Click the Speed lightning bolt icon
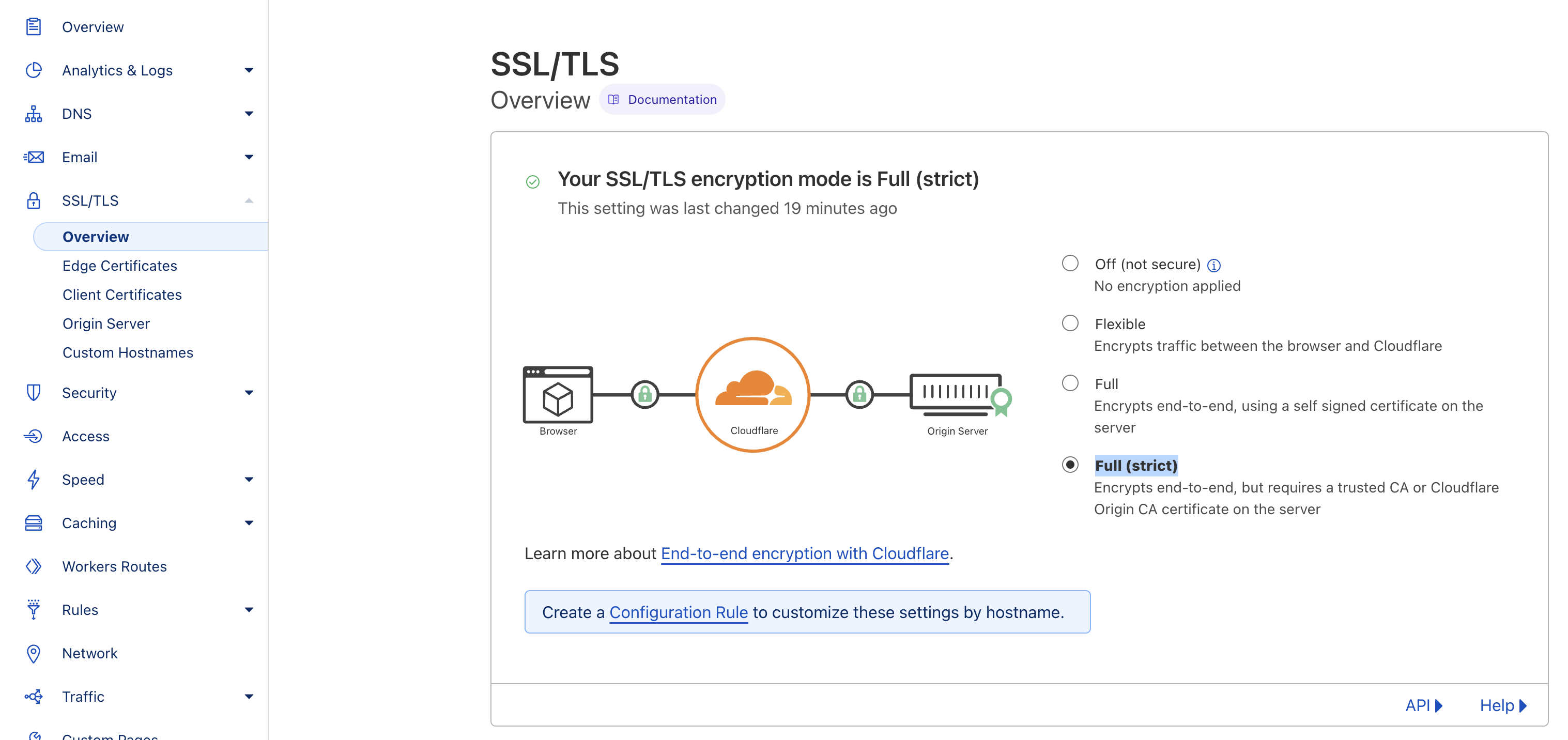The image size is (1568, 740). pyautogui.click(x=34, y=480)
